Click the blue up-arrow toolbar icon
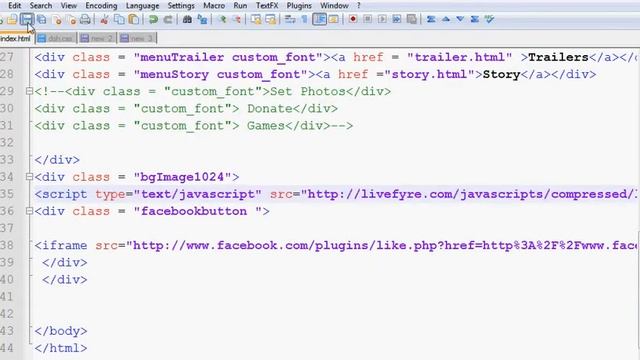 (x=446, y=19)
